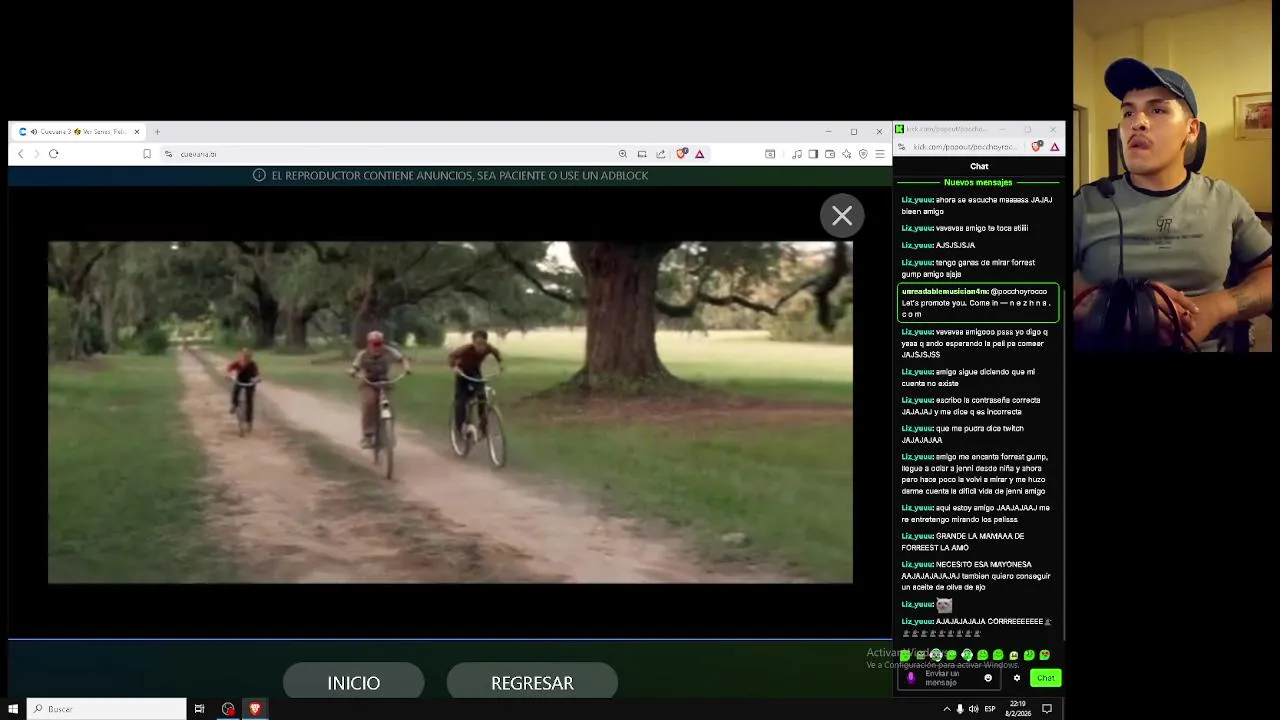
Task: Open Brave Shields in the Kick chat window
Action: pyautogui.click(x=1038, y=147)
